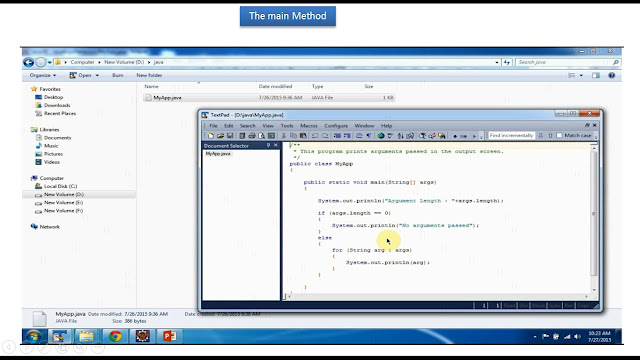Sort by the Date modified column header
The width and height of the screenshot is (640, 360).
275,87
